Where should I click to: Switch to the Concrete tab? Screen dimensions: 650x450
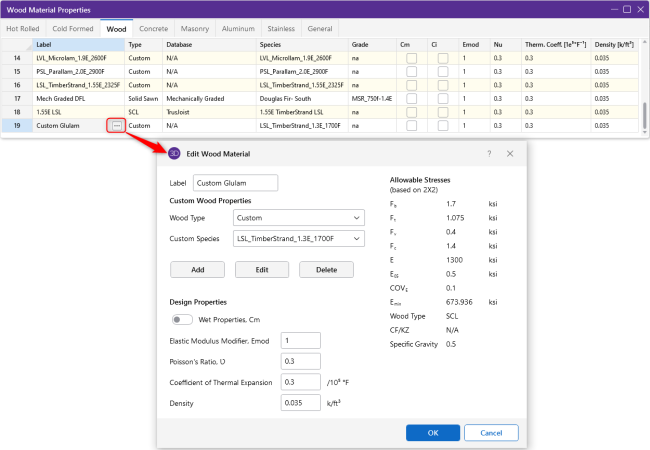click(151, 29)
